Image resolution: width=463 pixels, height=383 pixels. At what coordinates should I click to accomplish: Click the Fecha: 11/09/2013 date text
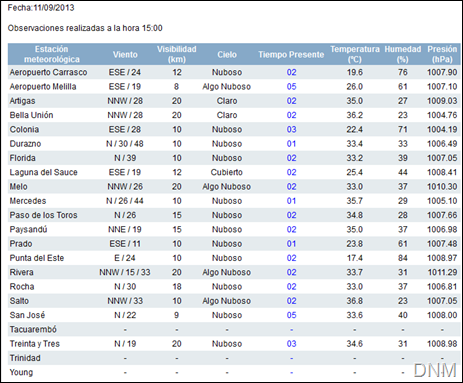pyautogui.click(x=41, y=8)
